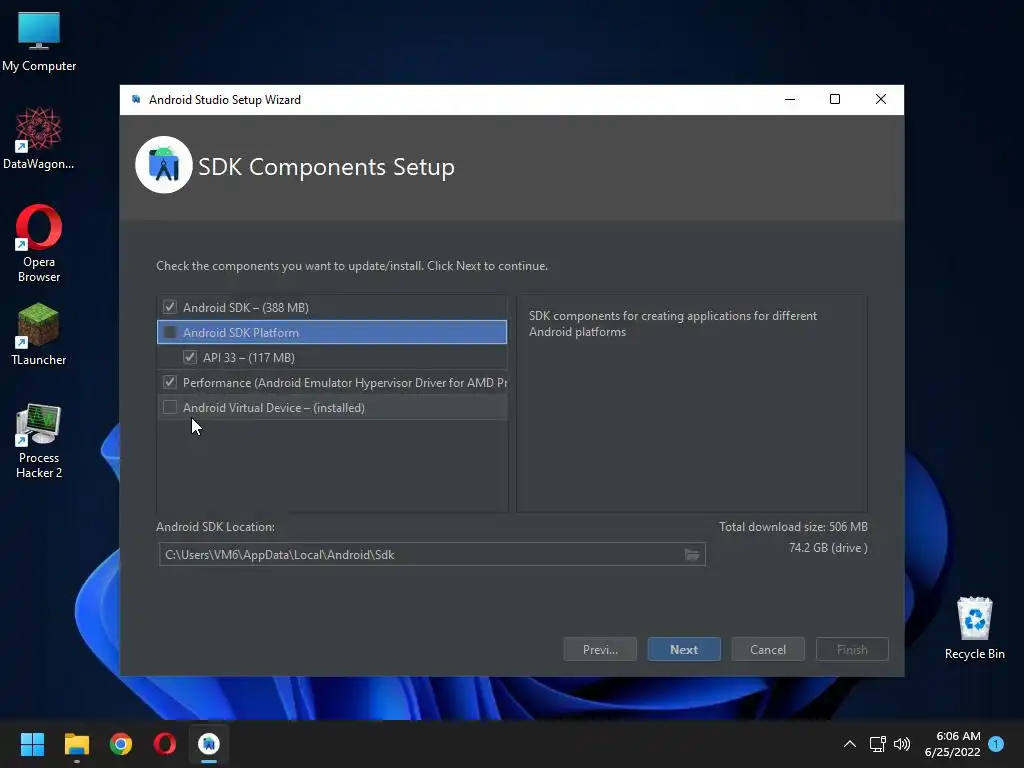Browse for SDK location folder icon
Image resolution: width=1024 pixels, height=768 pixels.
pyautogui.click(x=692, y=554)
